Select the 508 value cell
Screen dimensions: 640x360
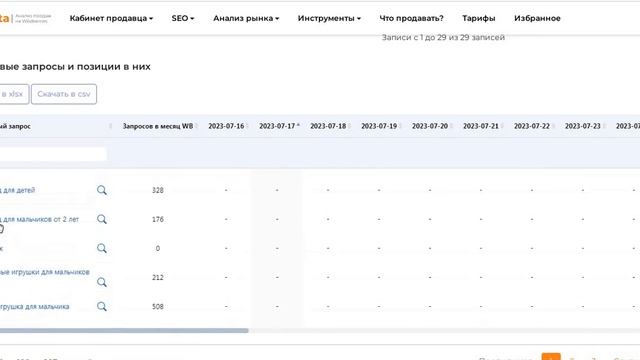point(158,307)
